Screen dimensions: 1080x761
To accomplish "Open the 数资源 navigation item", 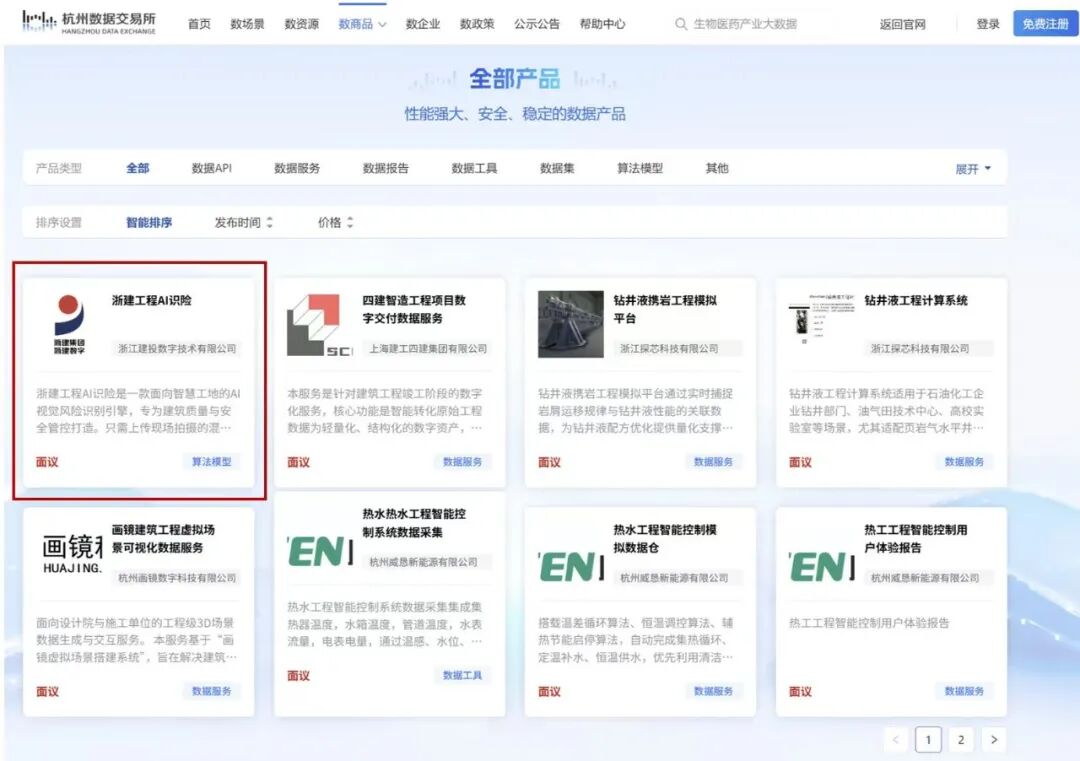I will pos(302,24).
